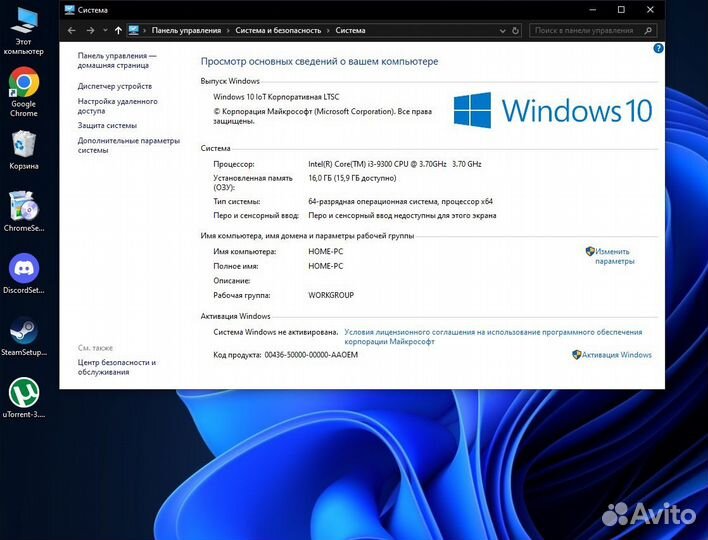Screen dimensions: 708x540
Task: Click the Просмотр основных сведений heading
Action: pyautogui.click(x=319, y=61)
